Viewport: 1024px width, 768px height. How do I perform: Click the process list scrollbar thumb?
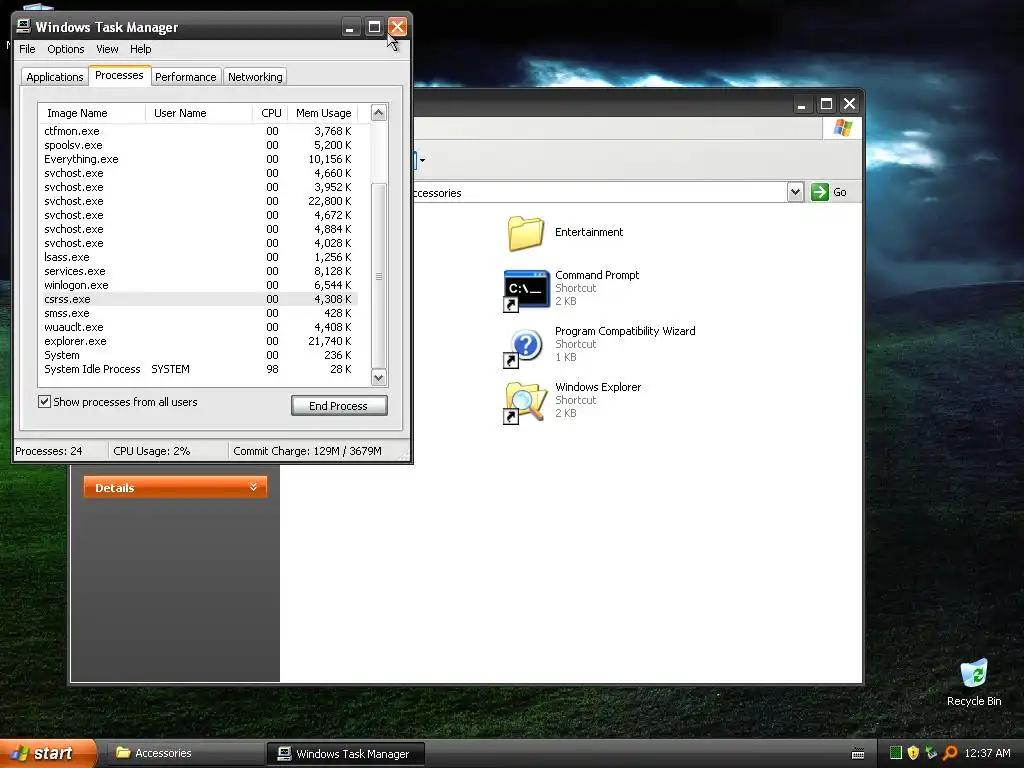(x=379, y=276)
